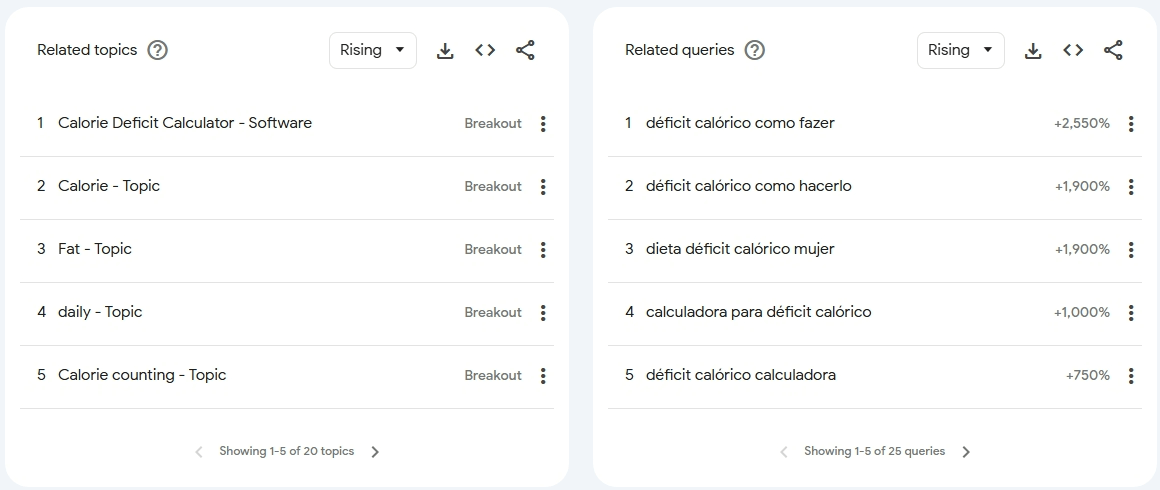This screenshot has width=1160, height=490.
Task: Open more options for Calorie Deficit Calculator
Action: pyautogui.click(x=543, y=124)
